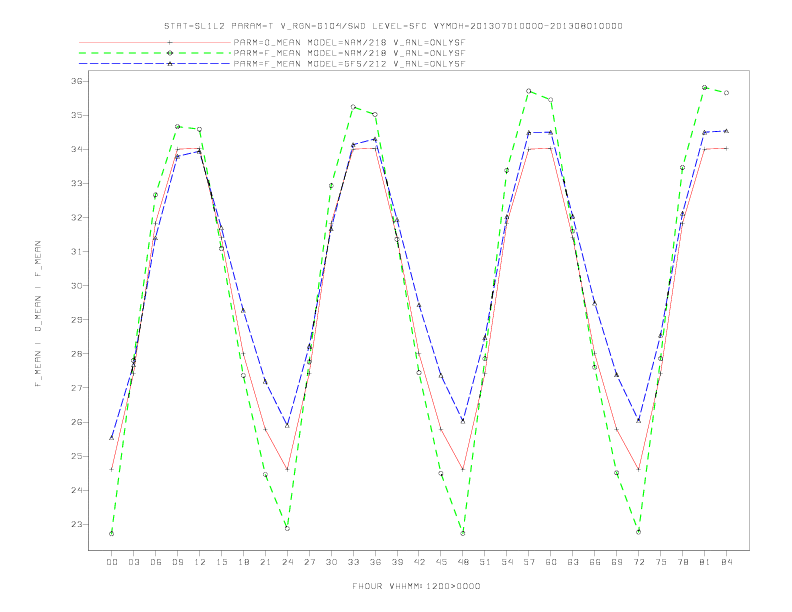792x612 pixels.
Task: Click the y-axis title 'F_MEAN | O_MEAN | F_MEAN'
Action: [x=38, y=314]
